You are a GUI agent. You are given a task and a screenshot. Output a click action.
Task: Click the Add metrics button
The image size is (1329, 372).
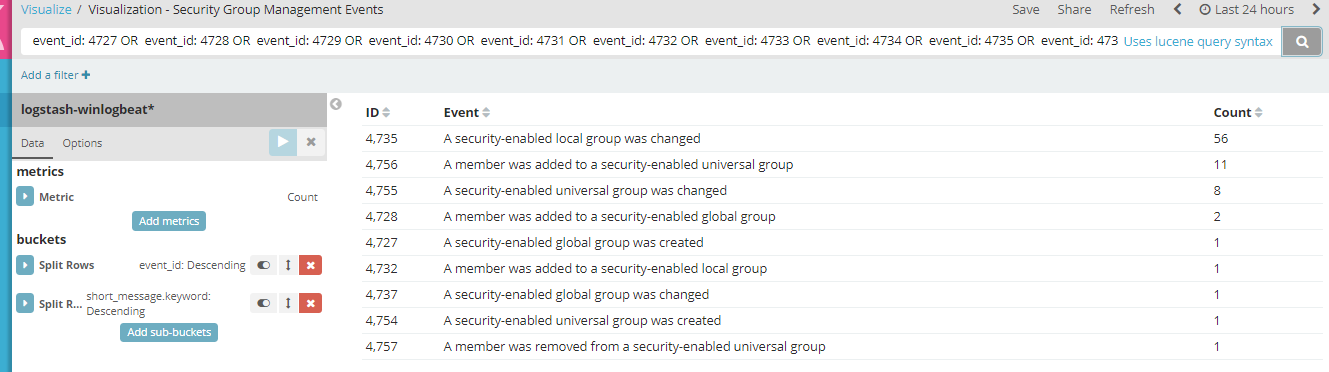[169, 221]
